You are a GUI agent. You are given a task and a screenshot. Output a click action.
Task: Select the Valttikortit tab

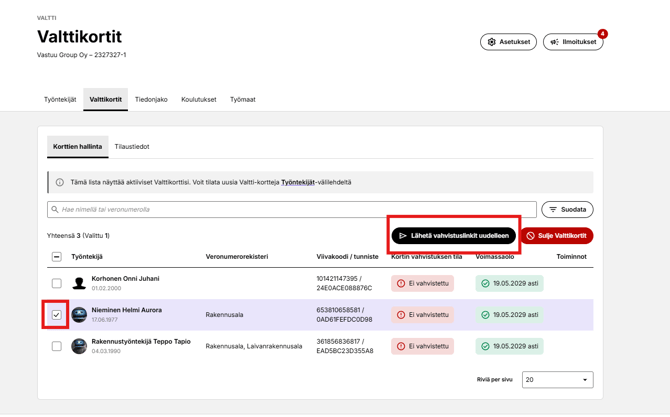tap(106, 100)
